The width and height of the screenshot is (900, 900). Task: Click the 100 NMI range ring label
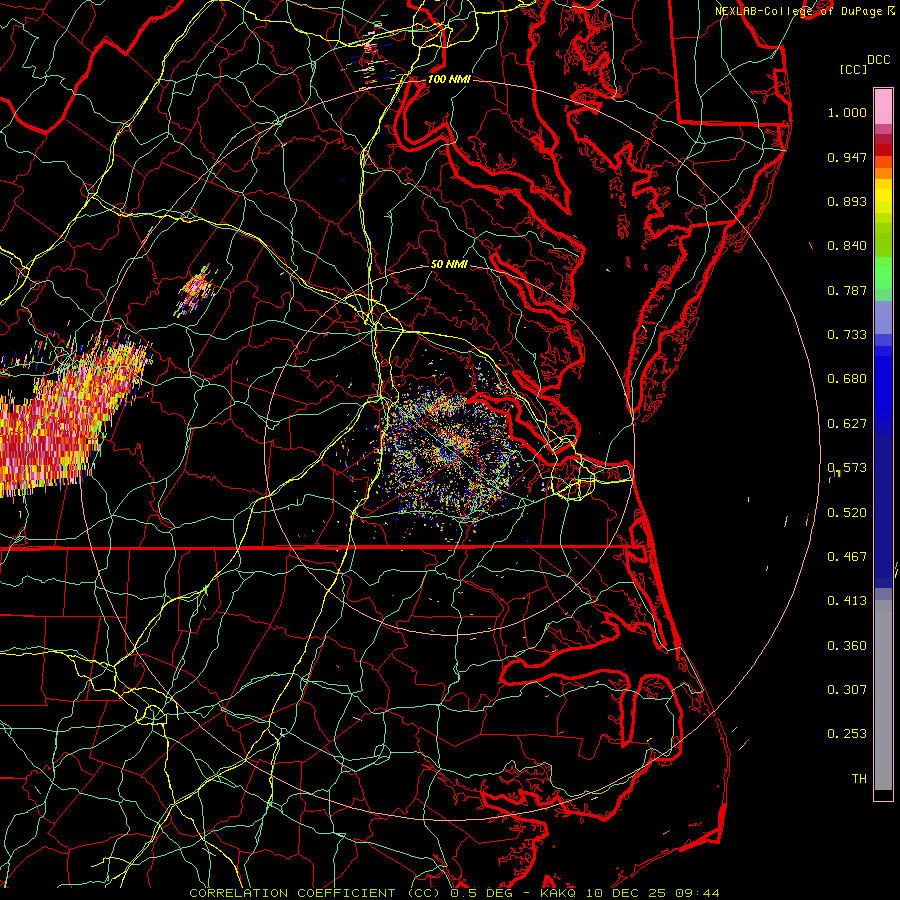[449, 79]
